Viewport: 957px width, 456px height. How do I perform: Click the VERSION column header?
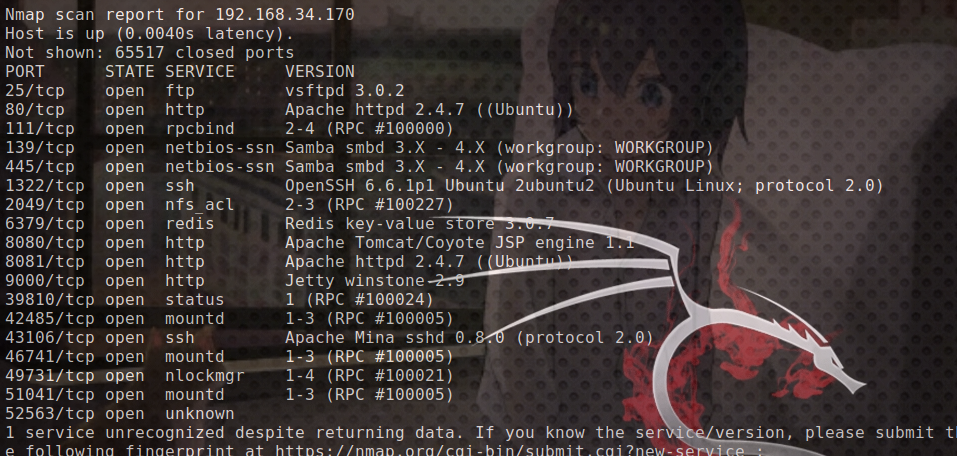click(320, 71)
